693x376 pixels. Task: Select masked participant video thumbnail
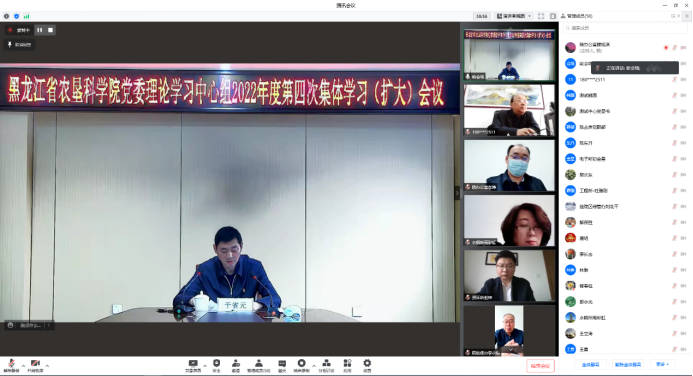tap(509, 165)
